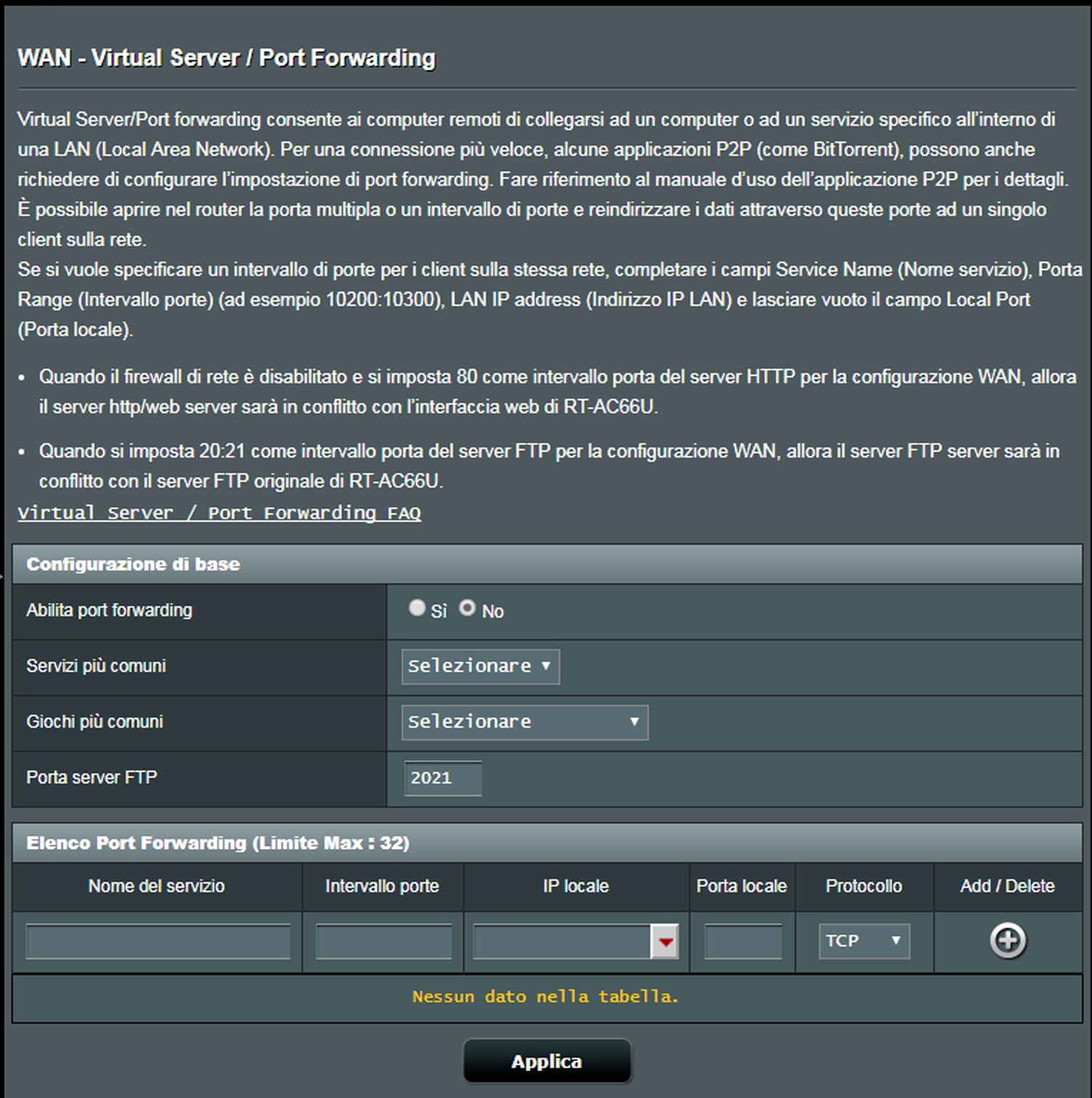This screenshot has height=1098, width=1092.
Task: Click the Porta server FTP field
Action: tap(442, 778)
